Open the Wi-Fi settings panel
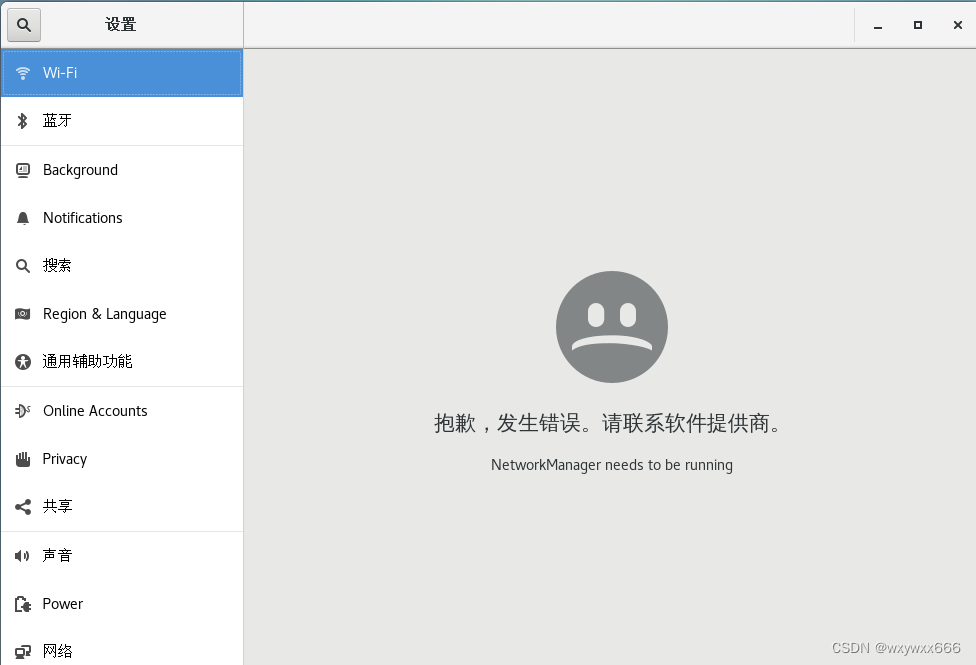The width and height of the screenshot is (976, 665). pyautogui.click(x=122, y=73)
